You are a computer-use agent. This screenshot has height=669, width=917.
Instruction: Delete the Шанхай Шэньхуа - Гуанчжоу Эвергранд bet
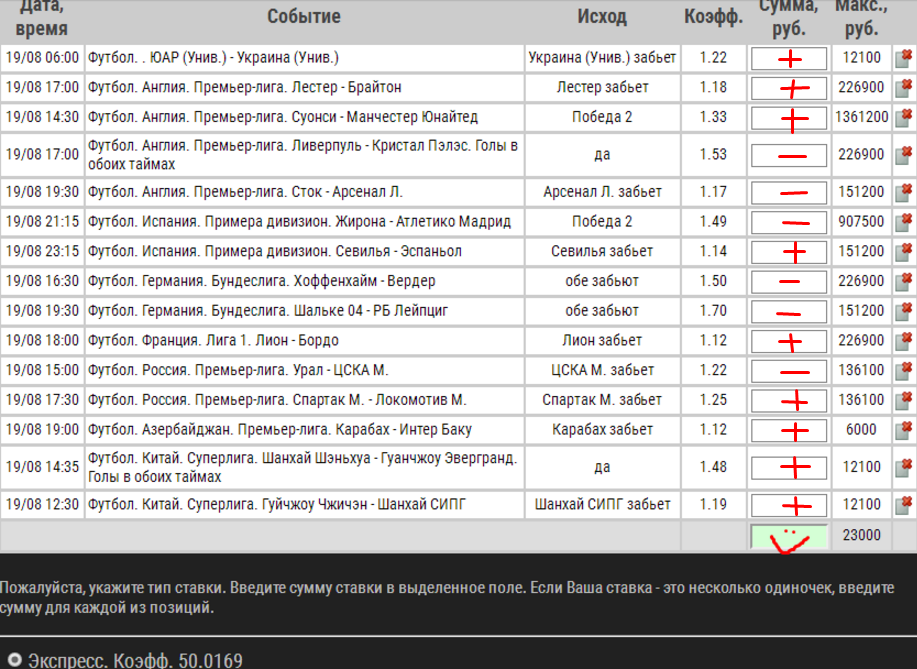[x=904, y=467]
